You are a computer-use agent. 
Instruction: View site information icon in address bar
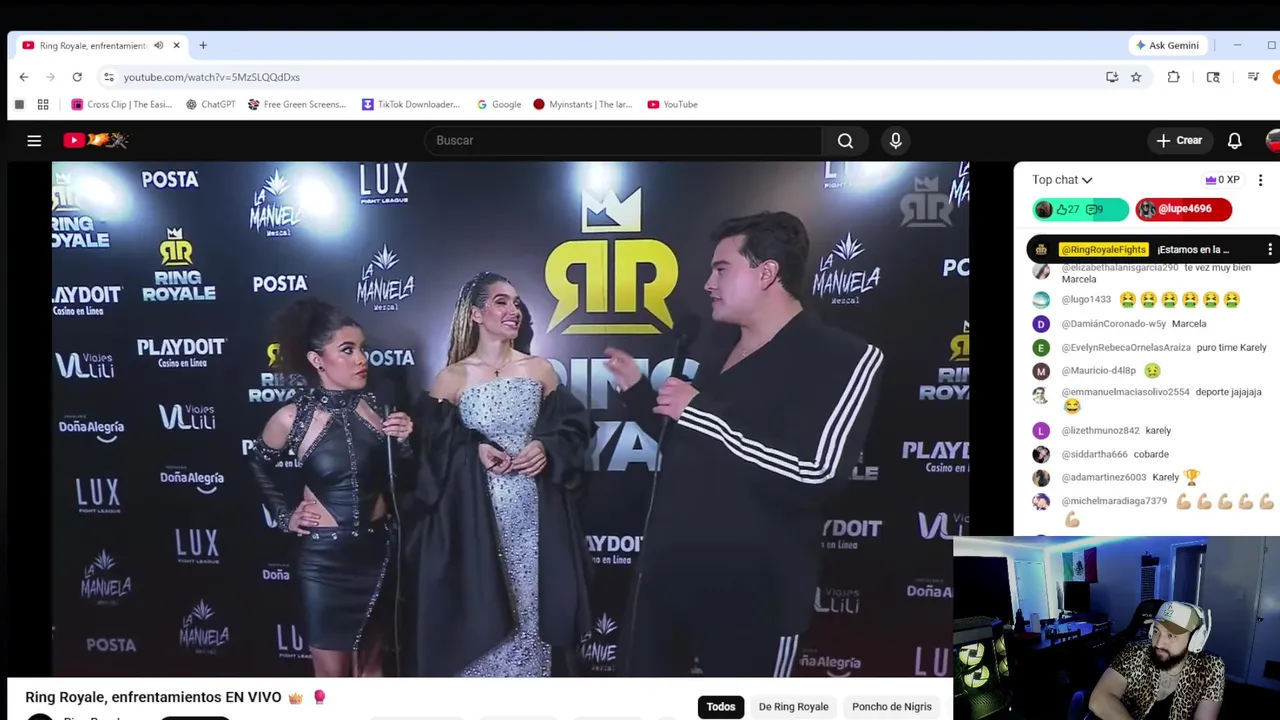pyautogui.click(x=109, y=77)
